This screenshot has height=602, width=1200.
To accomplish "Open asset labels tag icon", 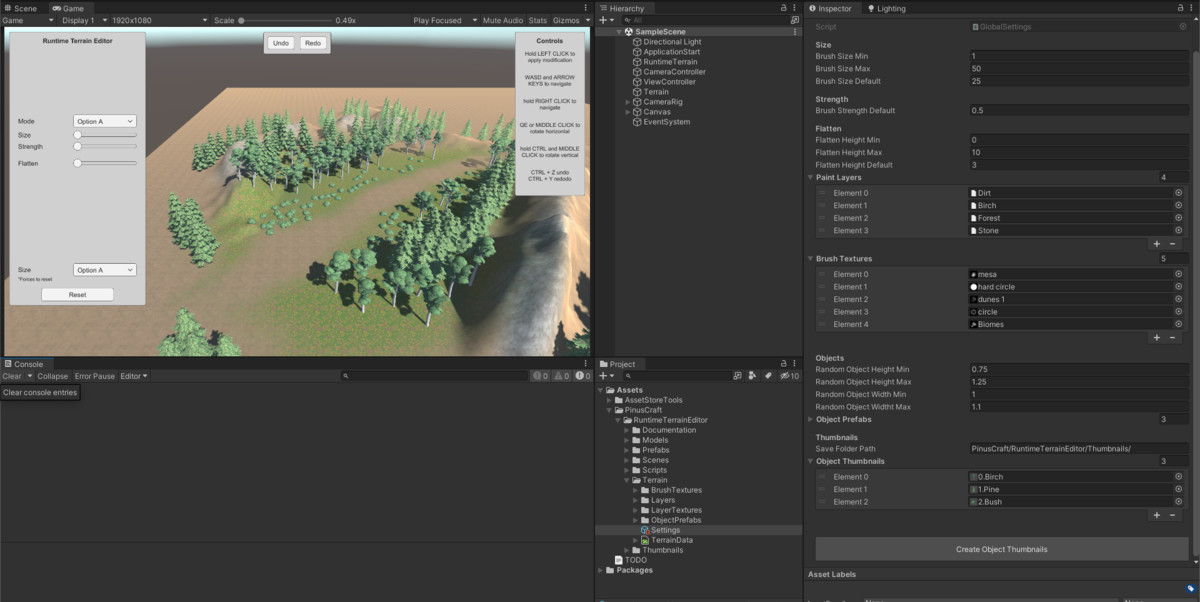I will 1191,589.
